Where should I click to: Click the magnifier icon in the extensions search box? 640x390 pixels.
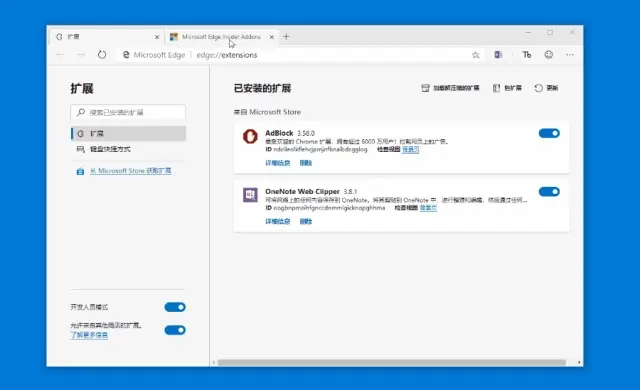click(x=81, y=112)
